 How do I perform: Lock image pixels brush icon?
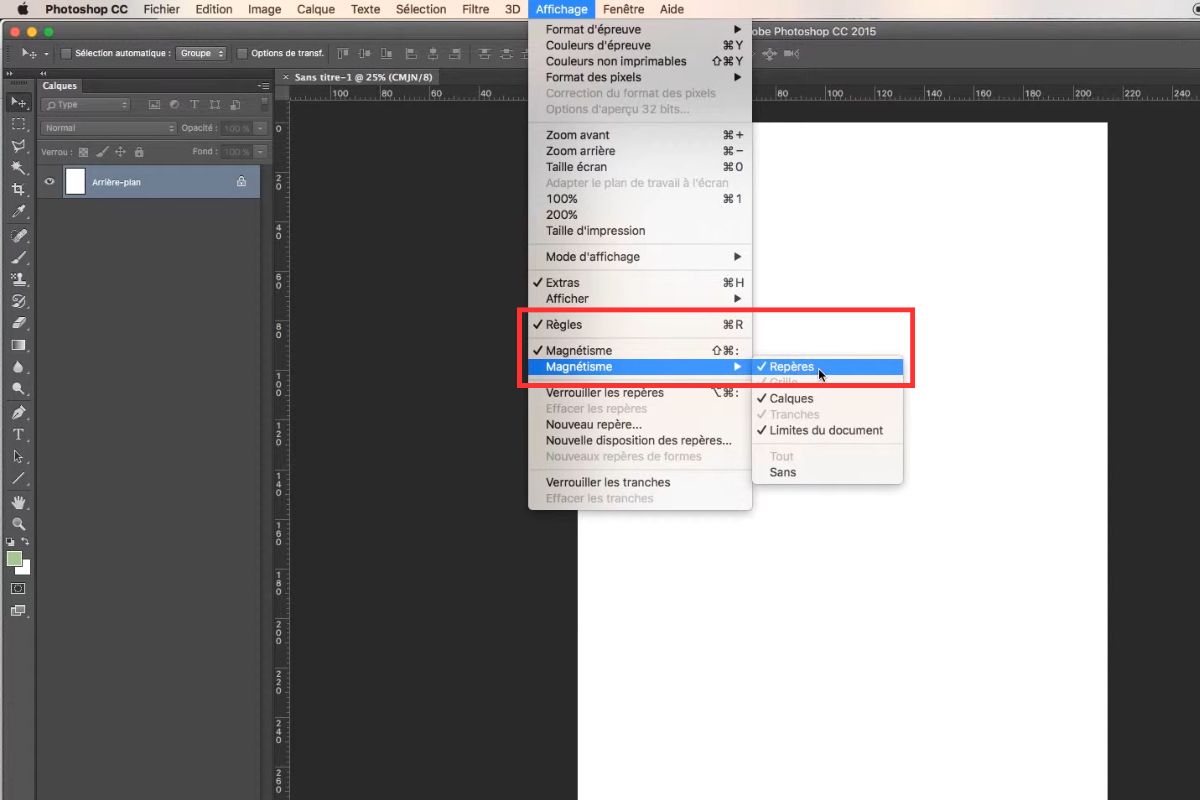[102, 152]
